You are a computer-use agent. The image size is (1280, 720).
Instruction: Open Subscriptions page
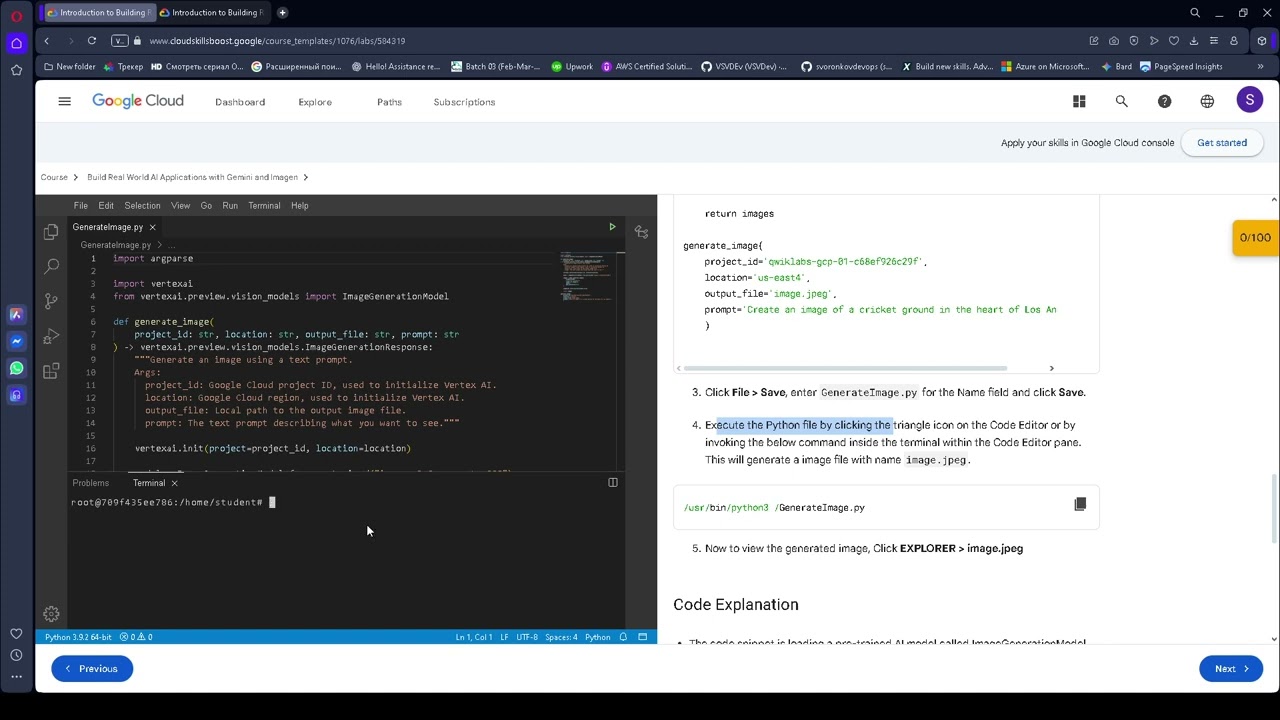pos(464,102)
